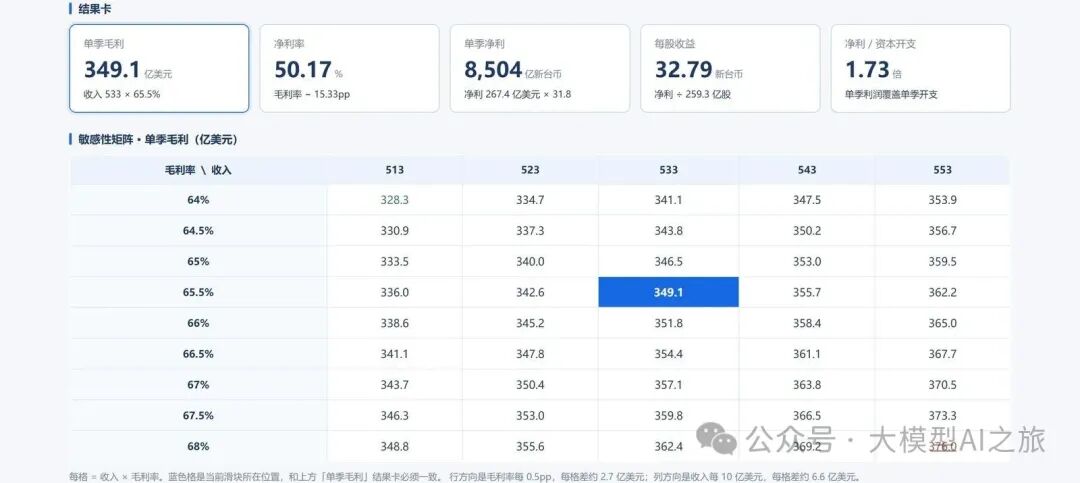1080x483 pixels.
Task: Select the 每股收益 32.79 result card
Action: click(x=730, y=68)
